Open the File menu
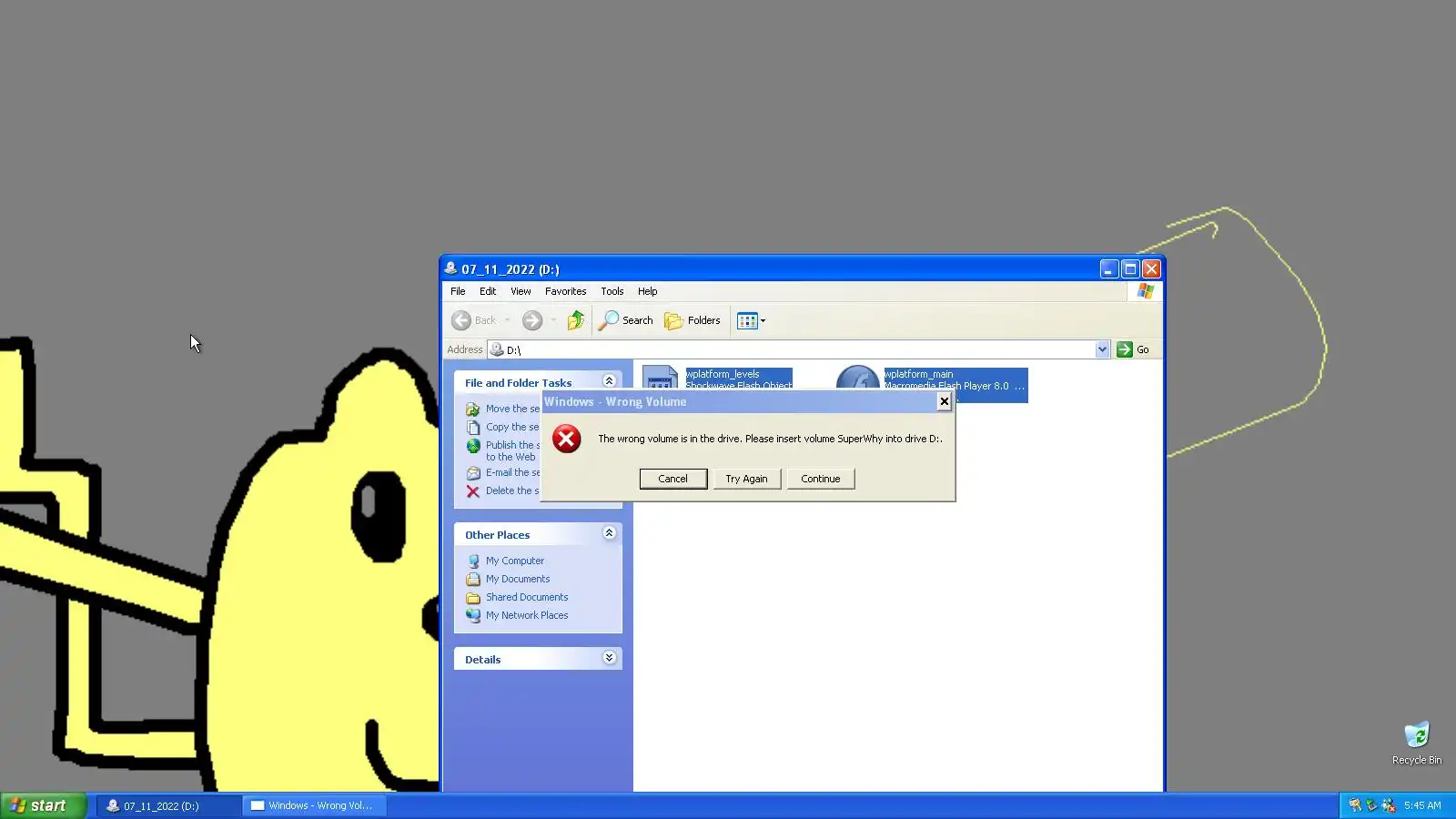The height and width of the screenshot is (819, 1456). (x=458, y=291)
